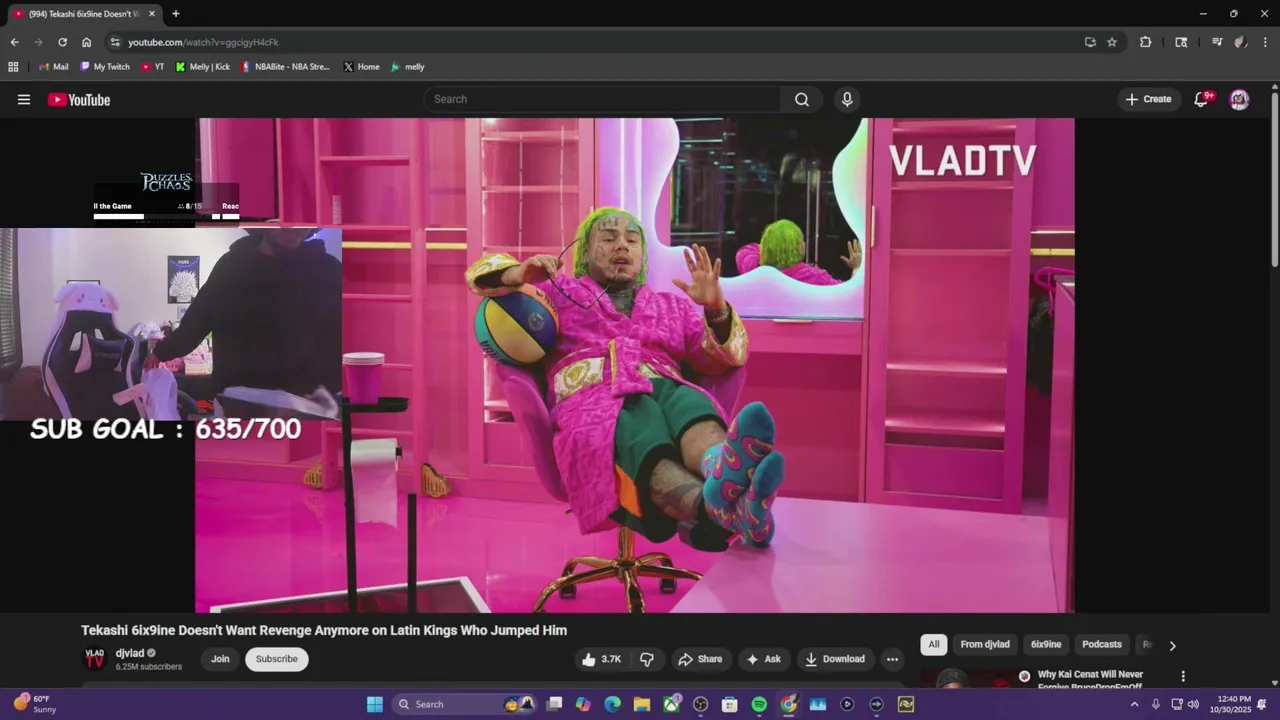Open Chrome three-dot menu
Screen dimensions: 1280x720
(1265, 42)
